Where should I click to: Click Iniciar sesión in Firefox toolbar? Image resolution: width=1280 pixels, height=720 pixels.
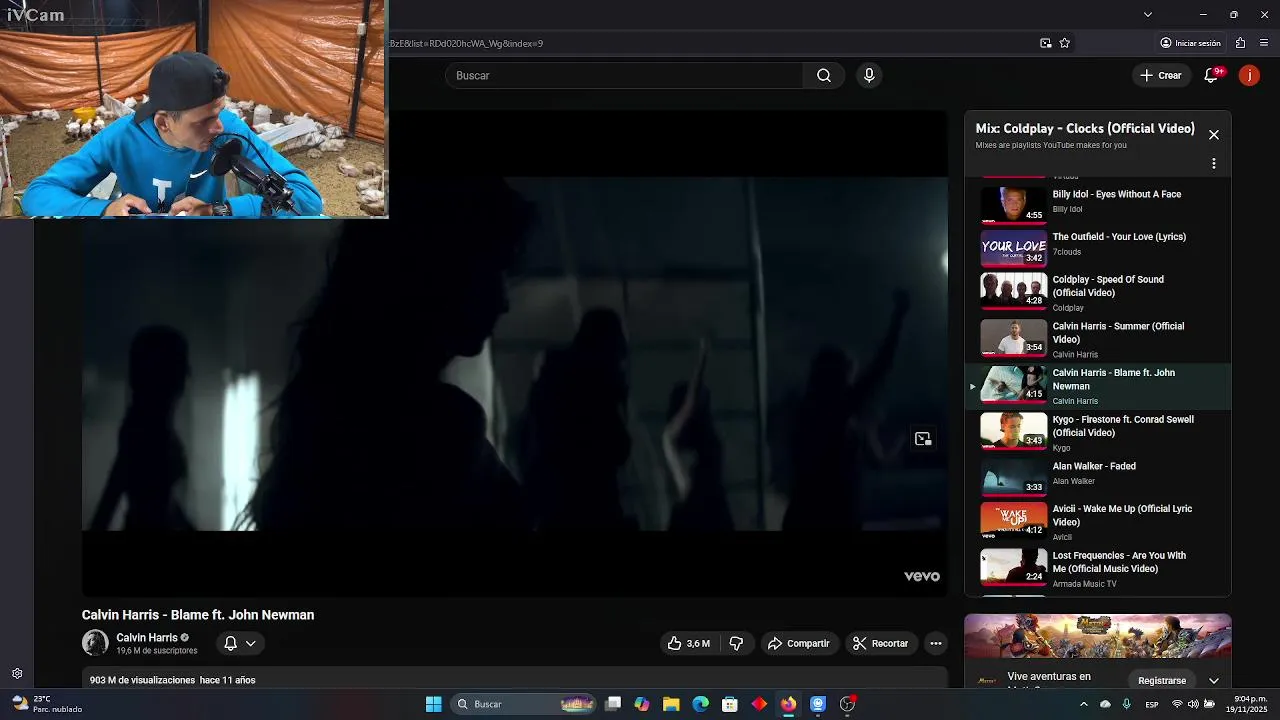point(1190,43)
